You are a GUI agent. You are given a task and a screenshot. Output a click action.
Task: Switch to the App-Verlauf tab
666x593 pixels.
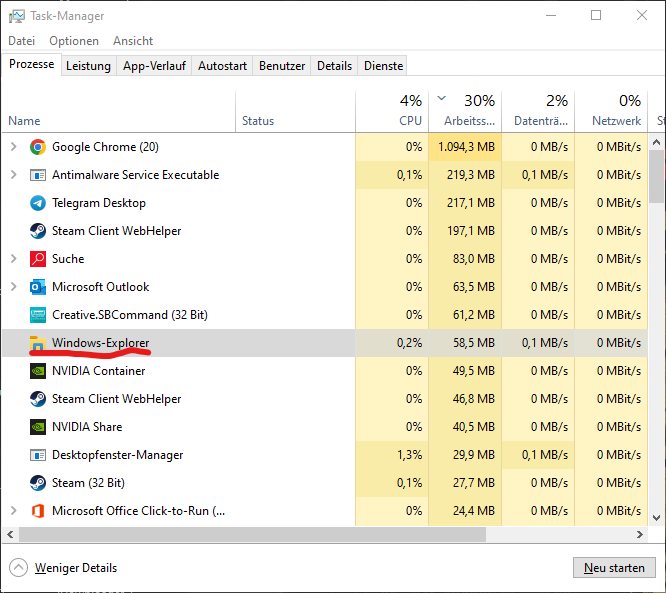pos(154,66)
